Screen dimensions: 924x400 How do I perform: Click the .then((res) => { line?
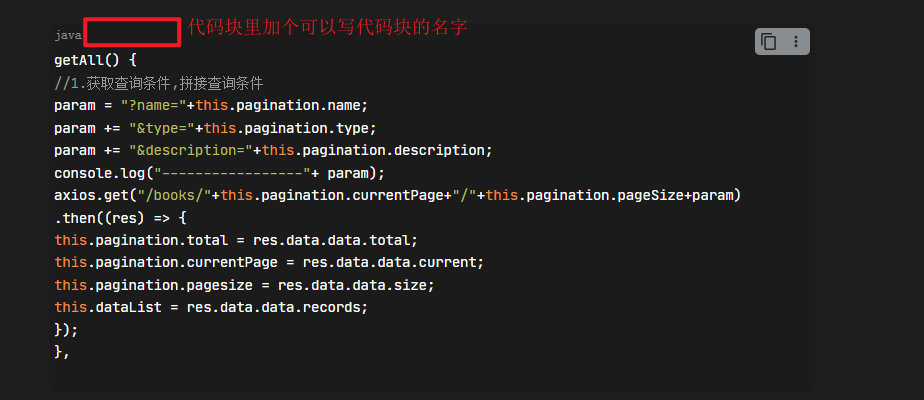(x=120, y=216)
